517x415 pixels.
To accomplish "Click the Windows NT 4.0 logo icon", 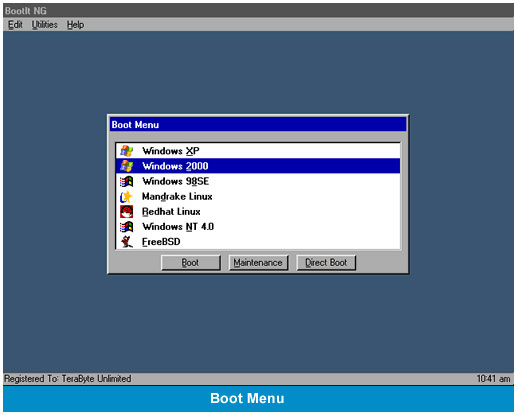I will click(x=127, y=227).
